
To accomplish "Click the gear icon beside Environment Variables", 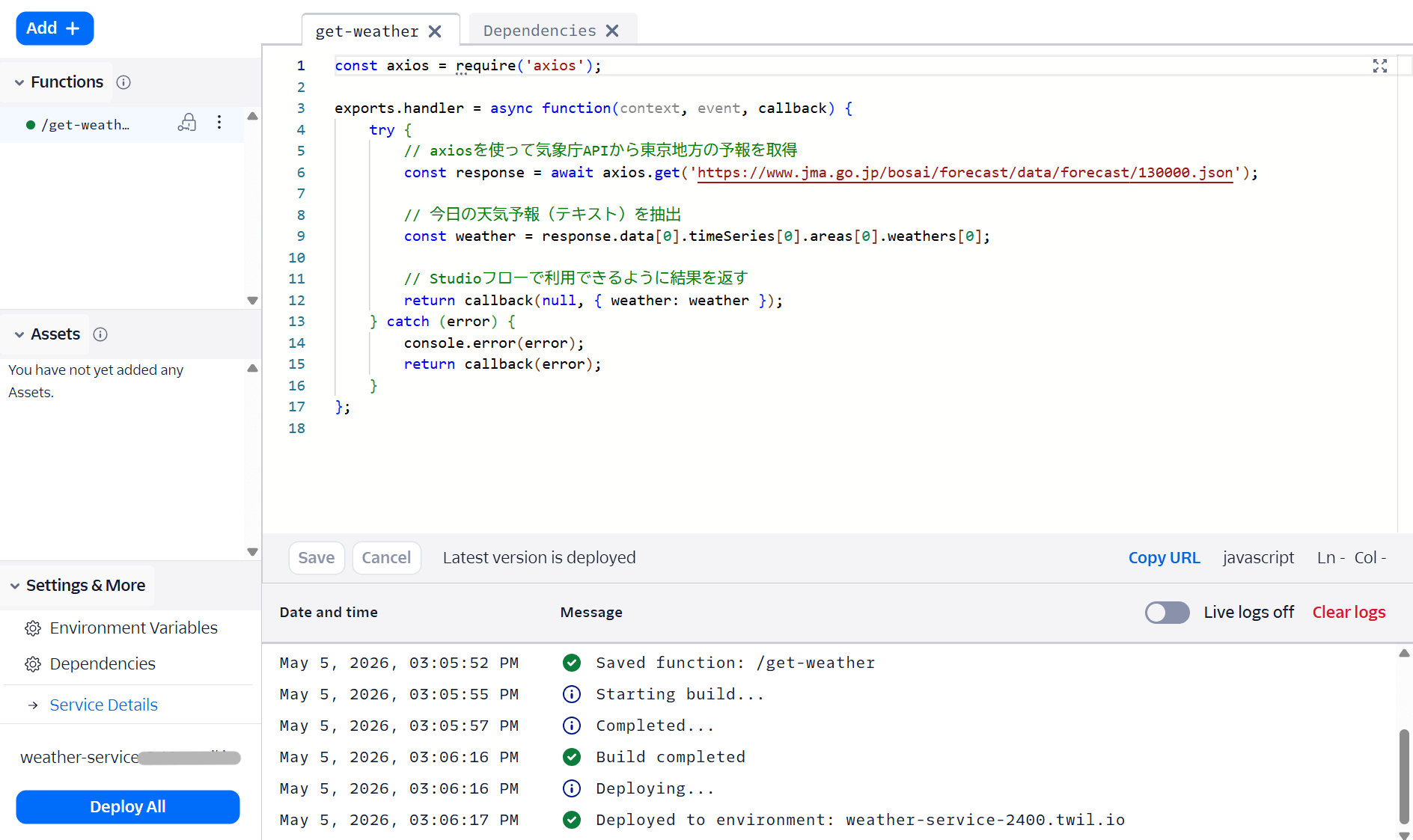I will (x=33, y=628).
